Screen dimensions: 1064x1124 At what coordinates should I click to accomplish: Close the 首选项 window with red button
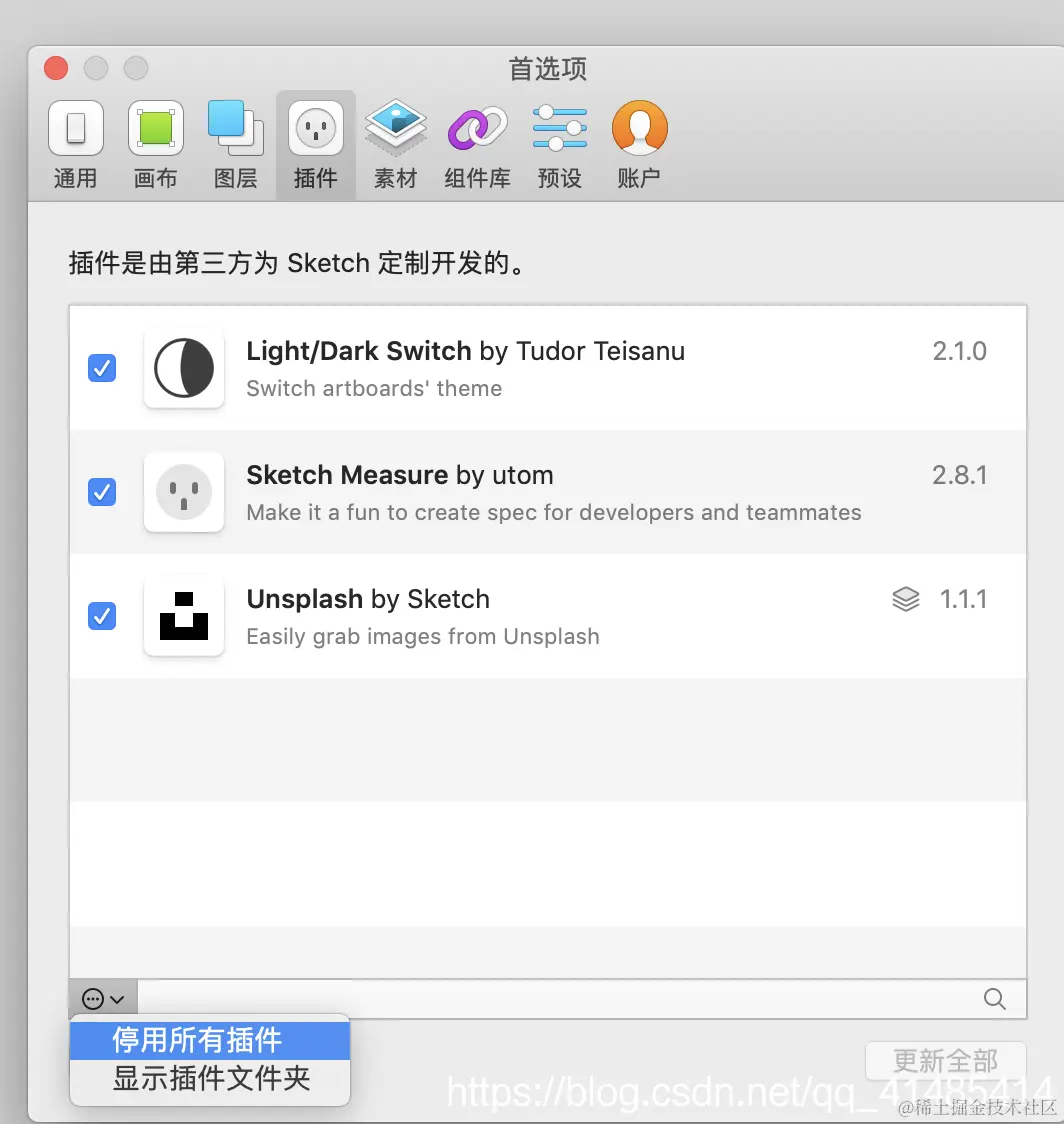[x=56, y=68]
